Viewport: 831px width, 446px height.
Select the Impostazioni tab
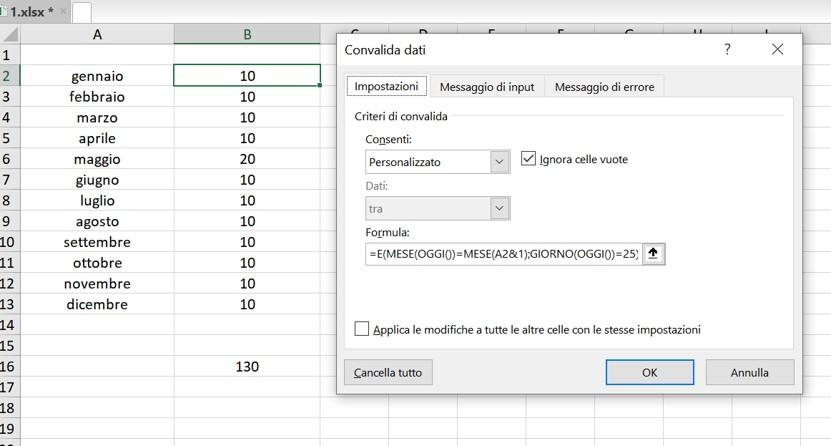pyautogui.click(x=387, y=87)
